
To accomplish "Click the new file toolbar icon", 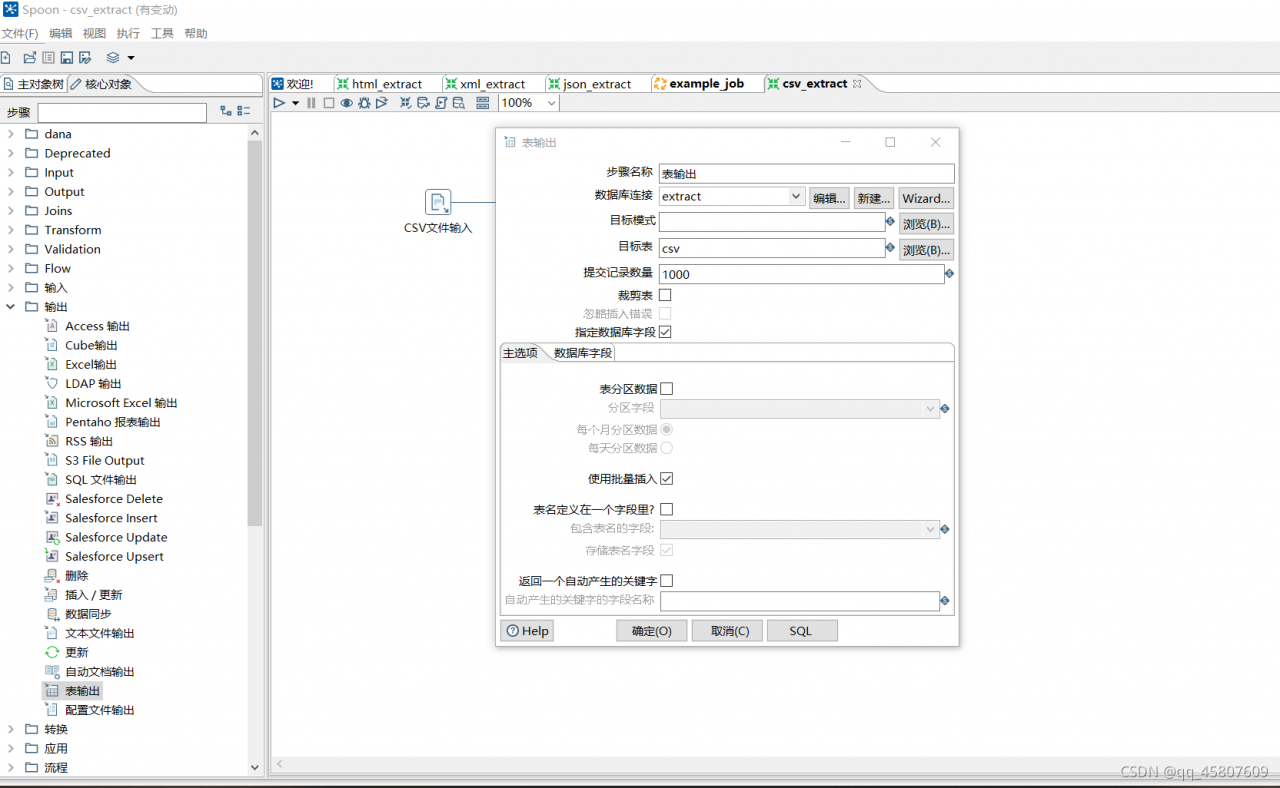I will (x=6, y=58).
